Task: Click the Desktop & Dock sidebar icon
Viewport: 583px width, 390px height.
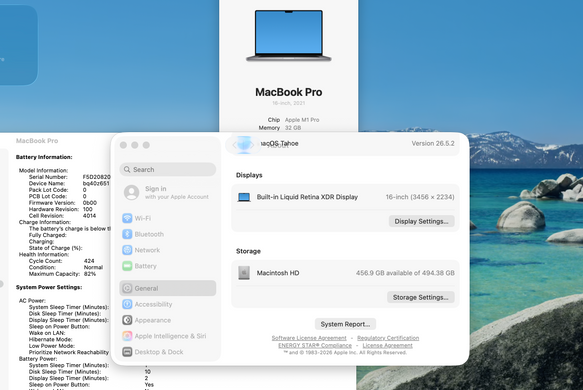Action: [127, 352]
